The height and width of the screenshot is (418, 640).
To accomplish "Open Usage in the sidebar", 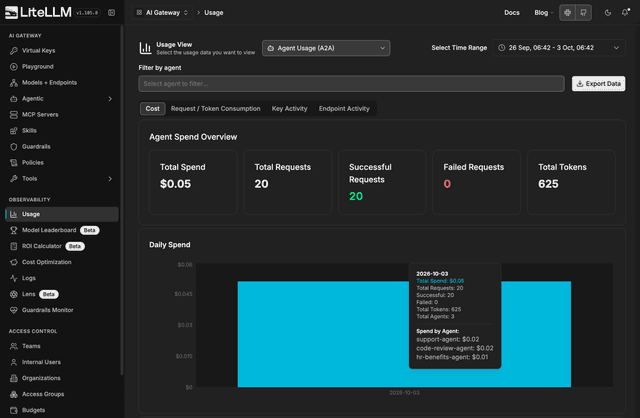I will pyautogui.click(x=62, y=214).
